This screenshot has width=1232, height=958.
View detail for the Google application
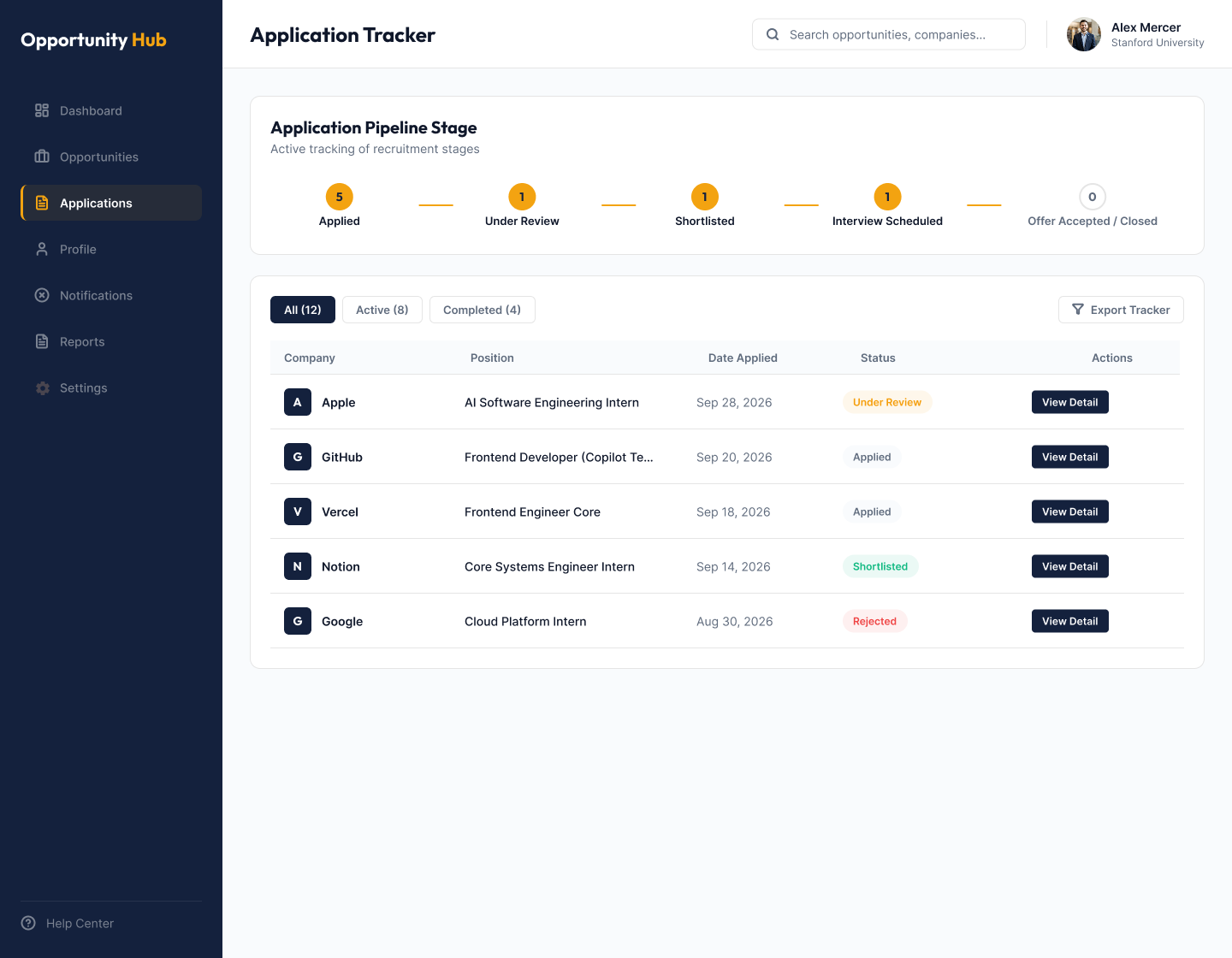coord(1070,621)
